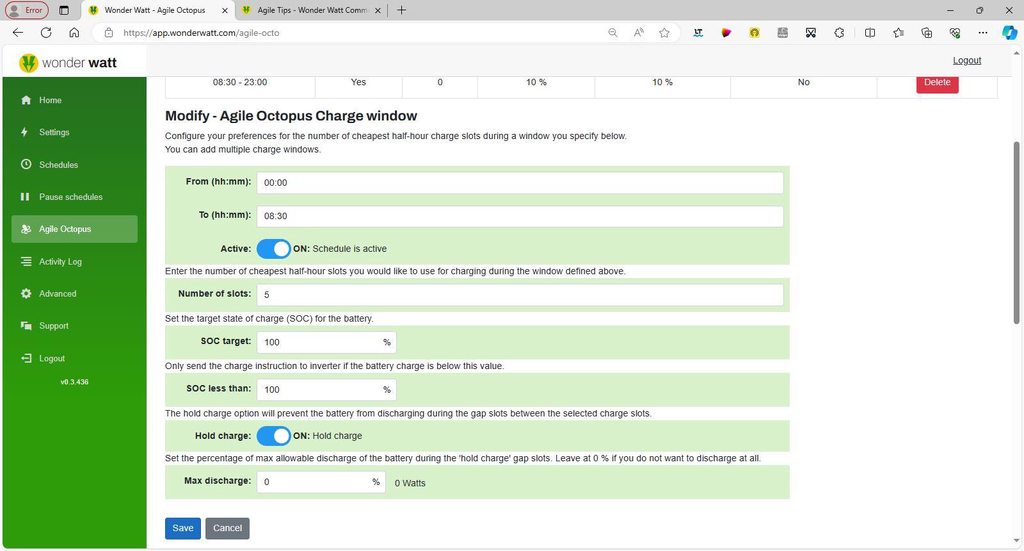The height and width of the screenshot is (551, 1024).
Task: Click the Pause schedules pause icon
Action: click(25, 197)
